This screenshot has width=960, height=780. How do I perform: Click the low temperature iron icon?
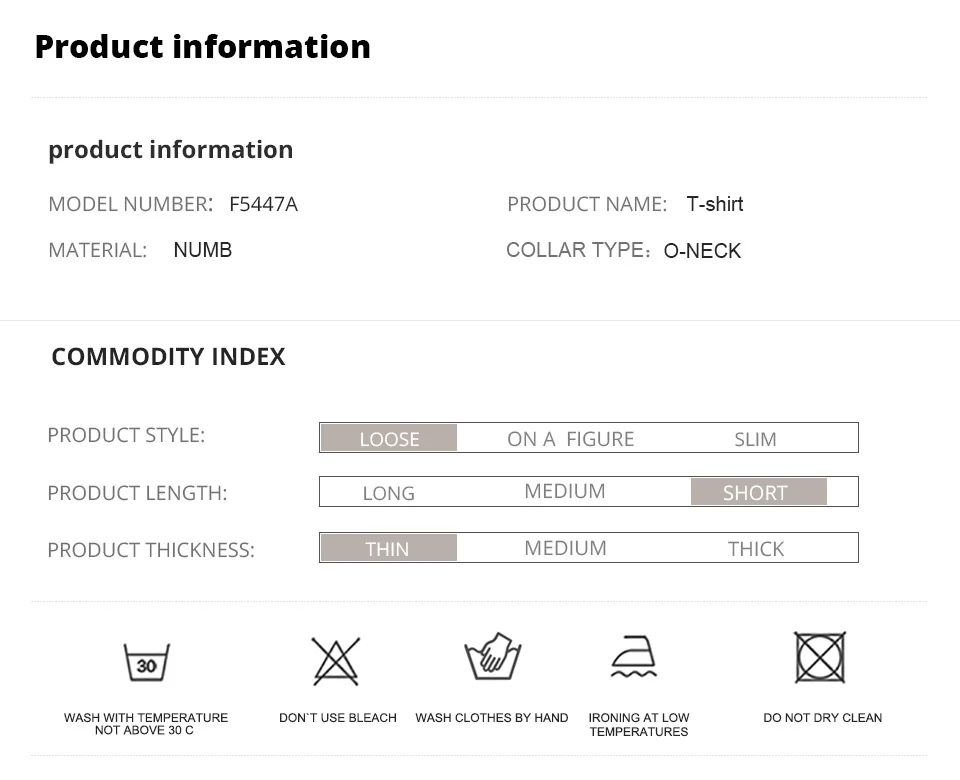(634, 656)
